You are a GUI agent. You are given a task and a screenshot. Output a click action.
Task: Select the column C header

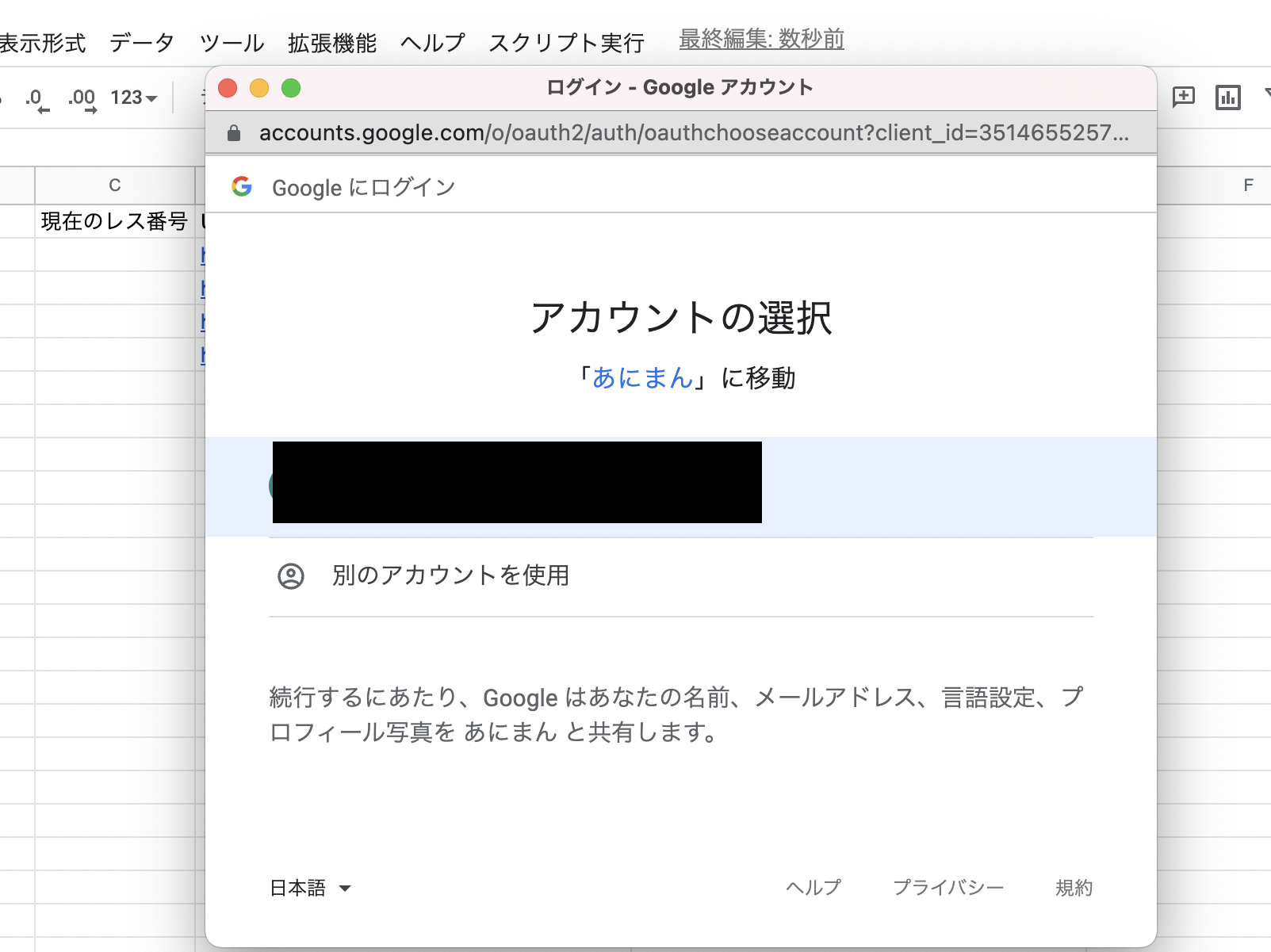point(115,185)
